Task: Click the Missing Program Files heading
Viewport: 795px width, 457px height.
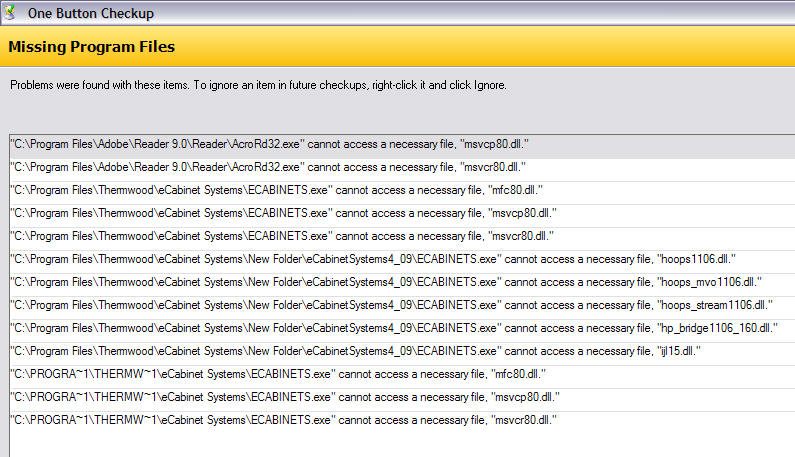Action: tap(92, 47)
